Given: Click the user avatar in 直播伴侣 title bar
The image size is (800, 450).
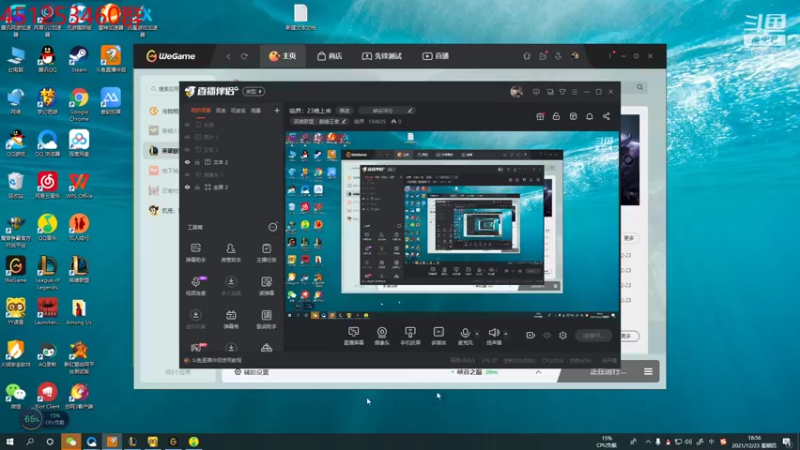Looking at the screenshot, I should tap(516, 91).
